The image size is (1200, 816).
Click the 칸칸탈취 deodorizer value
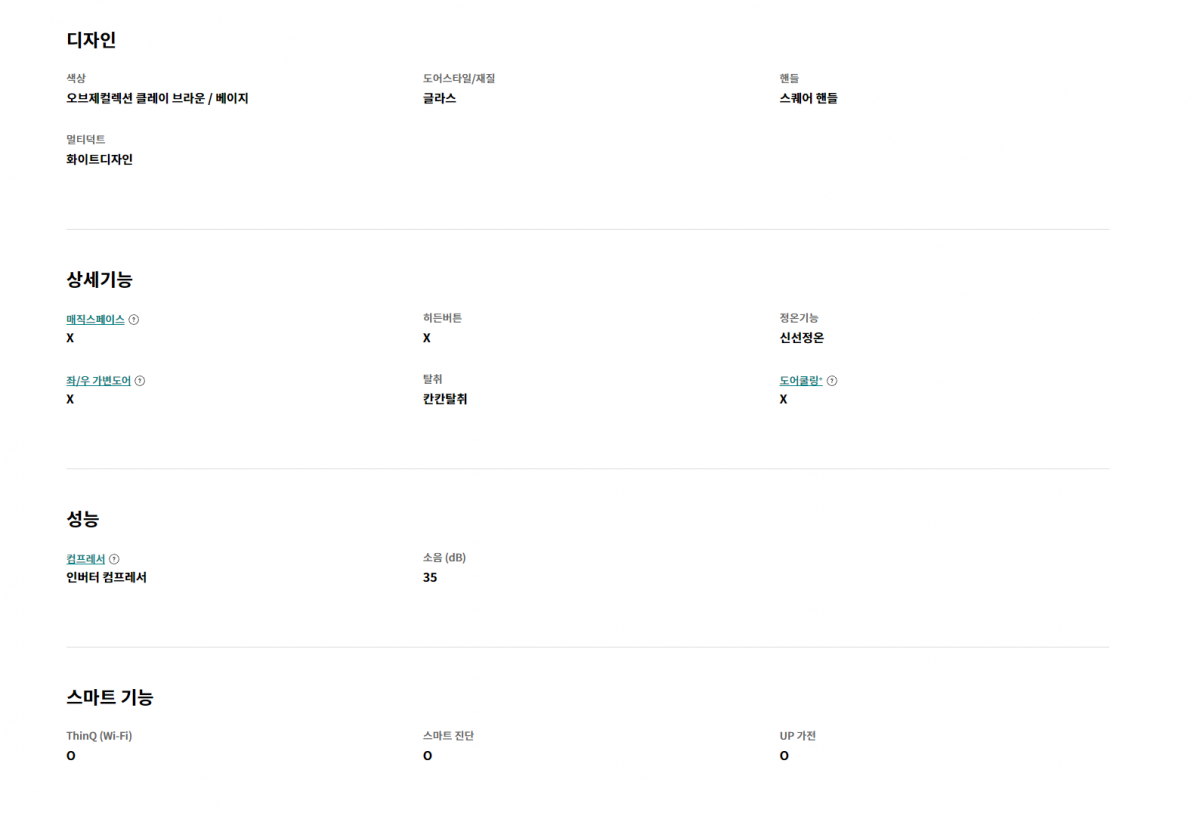(446, 399)
